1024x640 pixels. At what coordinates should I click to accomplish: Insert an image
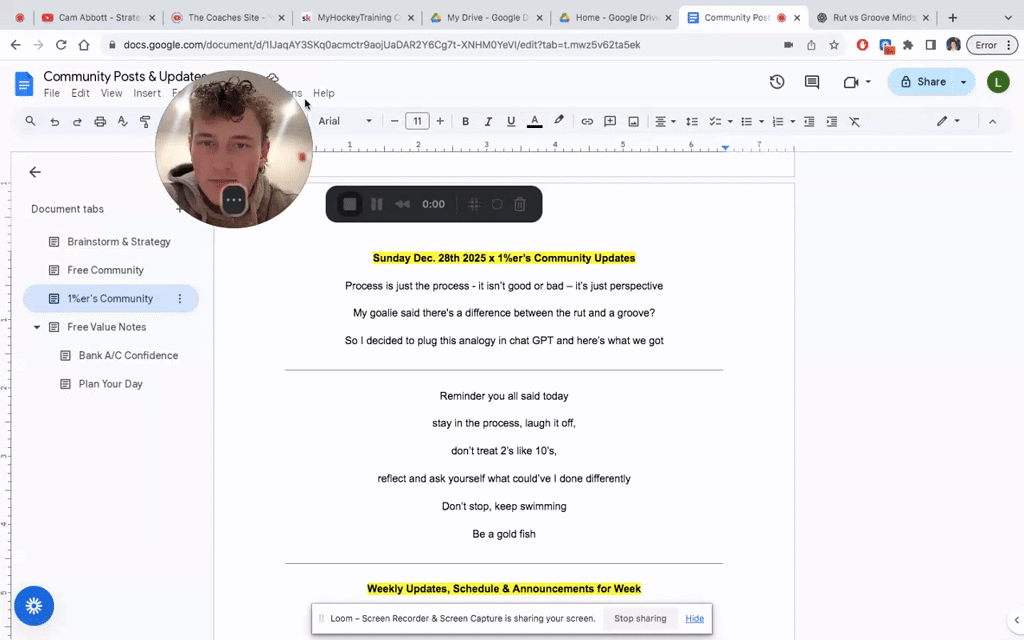[633, 121]
